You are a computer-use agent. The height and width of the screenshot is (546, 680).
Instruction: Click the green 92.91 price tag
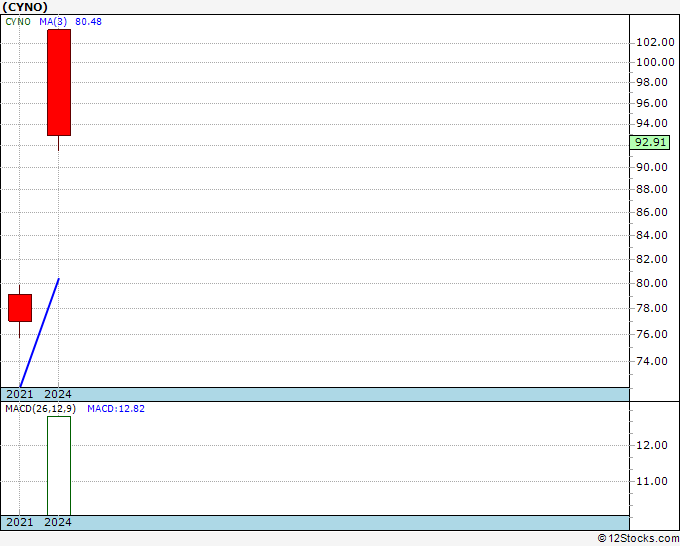pyautogui.click(x=650, y=142)
